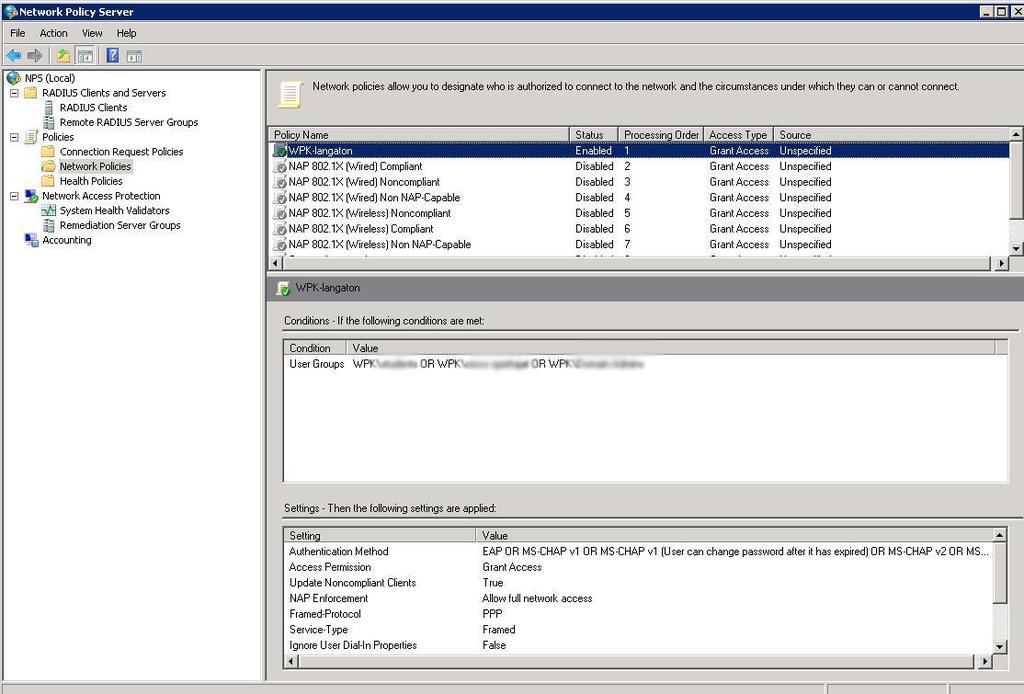Open the RADIUS Clients node icon
The height and width of the screenshot is (694, 1024).
point(48,108)
